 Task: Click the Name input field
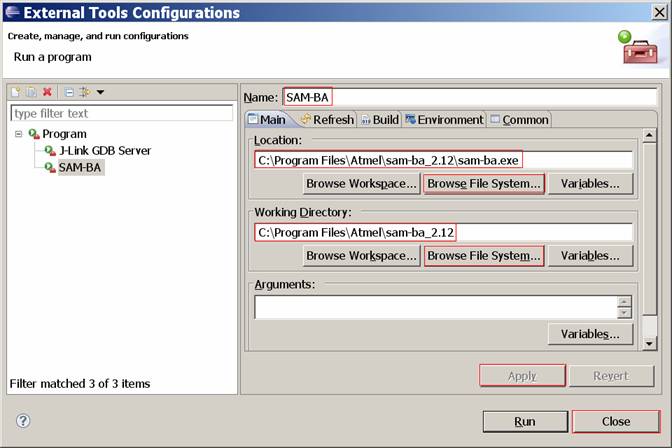[470, 97]
